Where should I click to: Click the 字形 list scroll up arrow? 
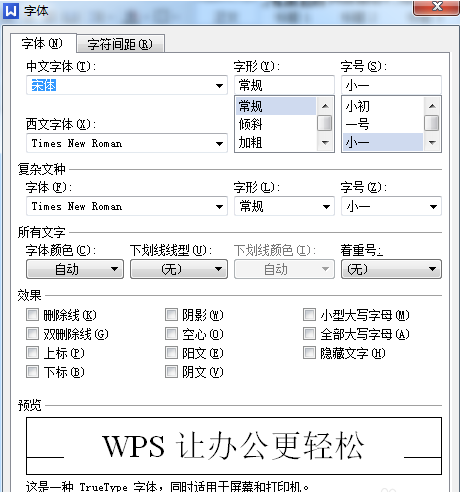[x=325, y=106]
